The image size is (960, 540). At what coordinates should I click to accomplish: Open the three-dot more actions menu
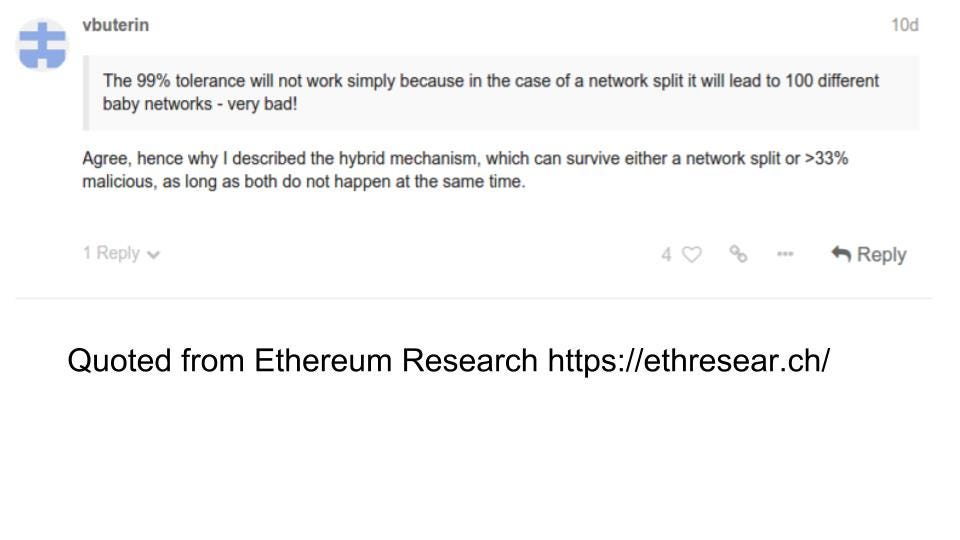(x=785, y=253)
